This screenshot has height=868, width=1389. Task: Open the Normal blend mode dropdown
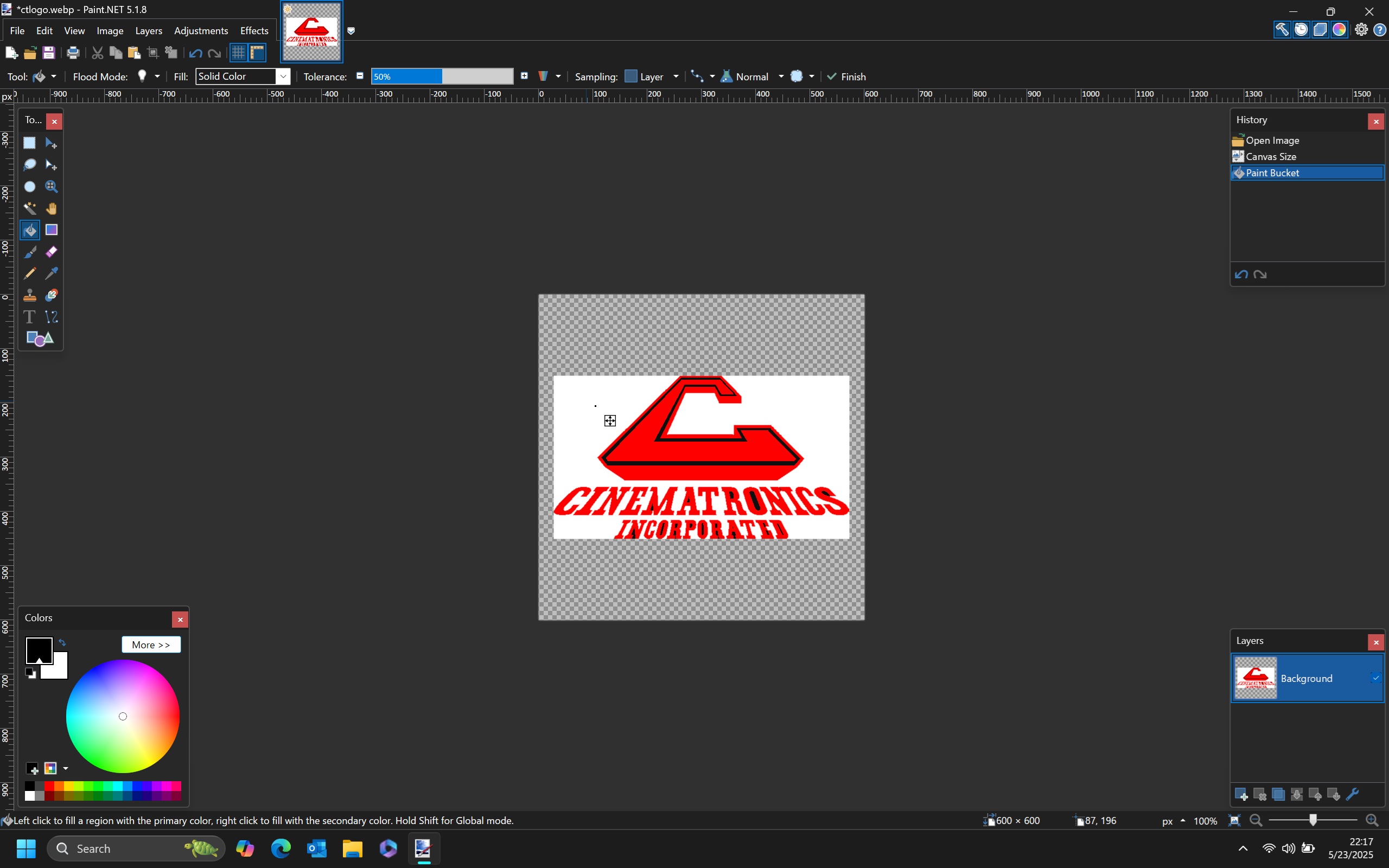[781, 76]
